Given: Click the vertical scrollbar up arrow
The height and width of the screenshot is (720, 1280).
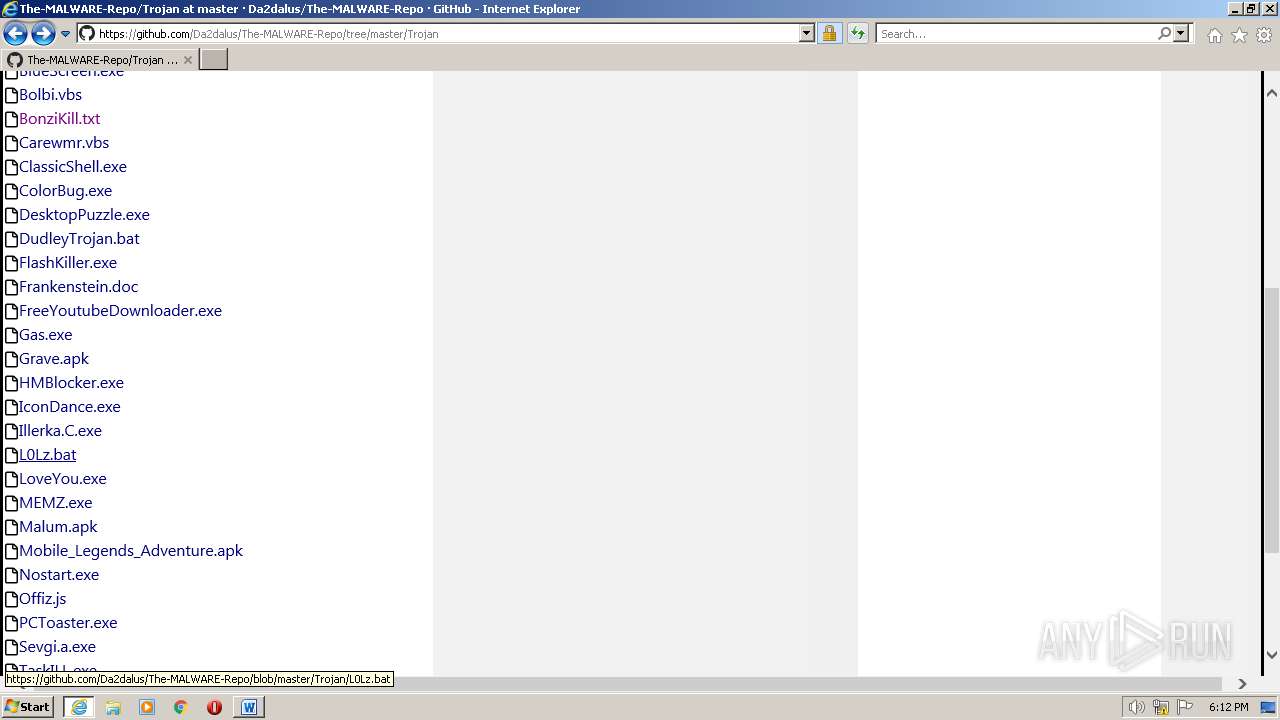Looking at the screenshot, I should pyautogui.click(x=1271, y=93).
